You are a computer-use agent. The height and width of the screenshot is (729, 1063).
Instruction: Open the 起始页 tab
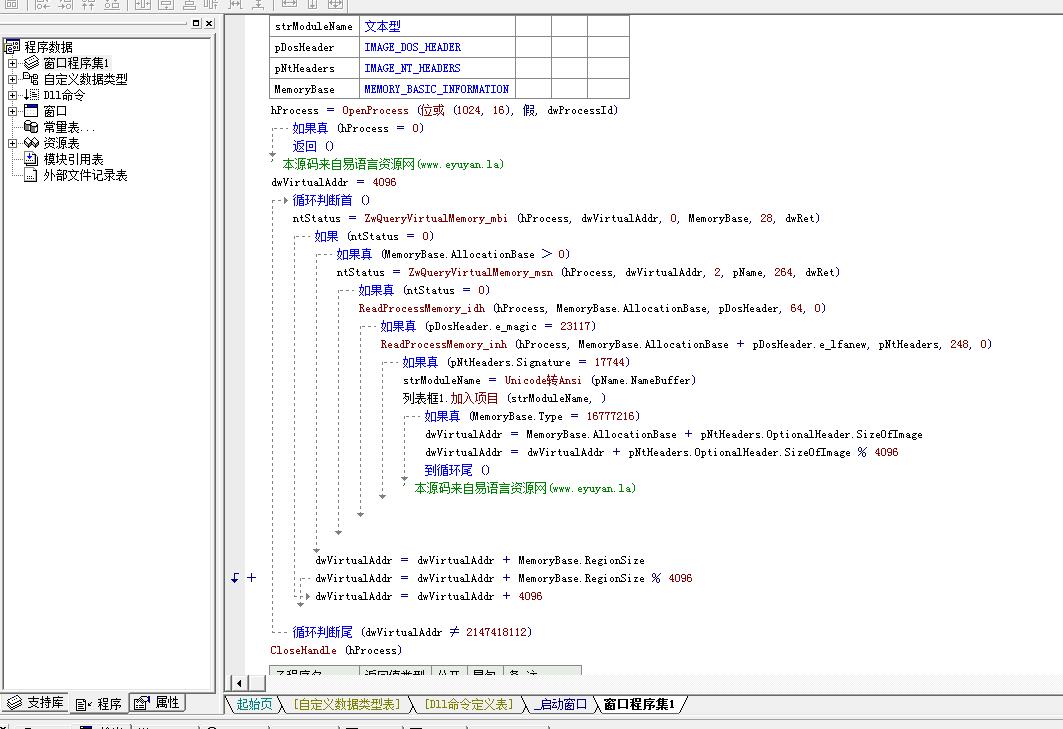(254, 705)
